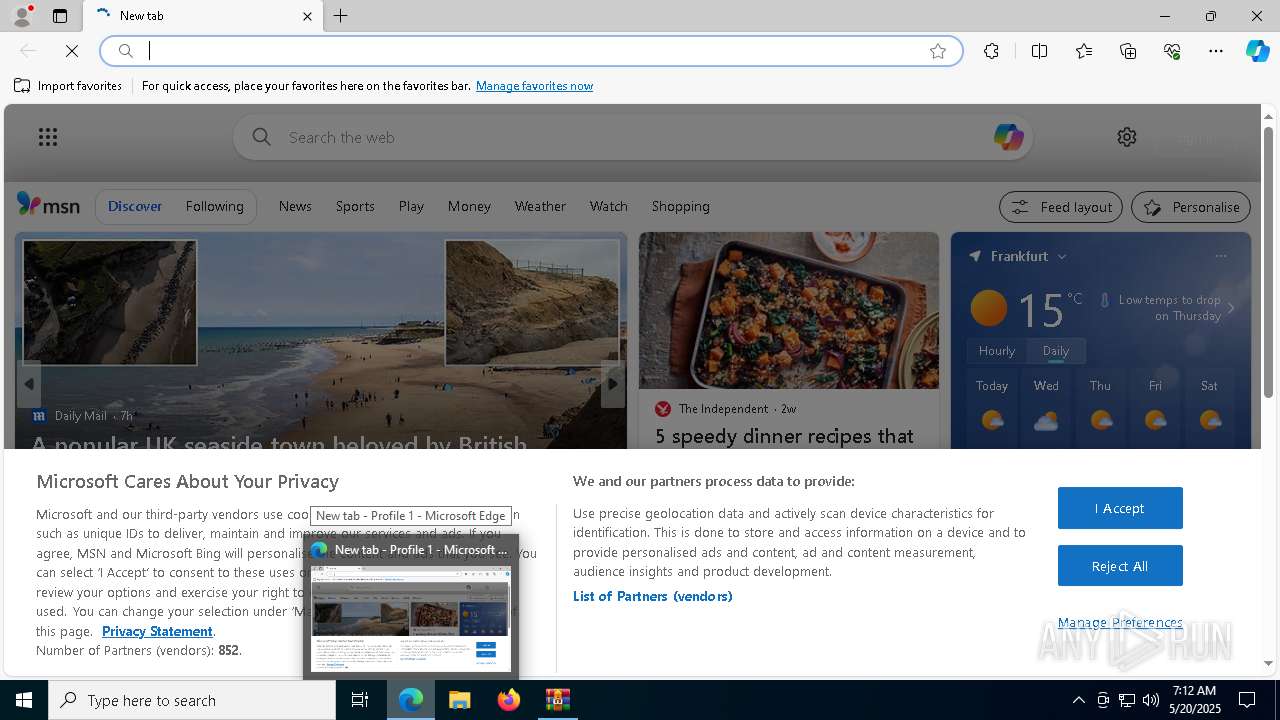
Task: Switch weather to Hourly view
Action: point(997,351)
